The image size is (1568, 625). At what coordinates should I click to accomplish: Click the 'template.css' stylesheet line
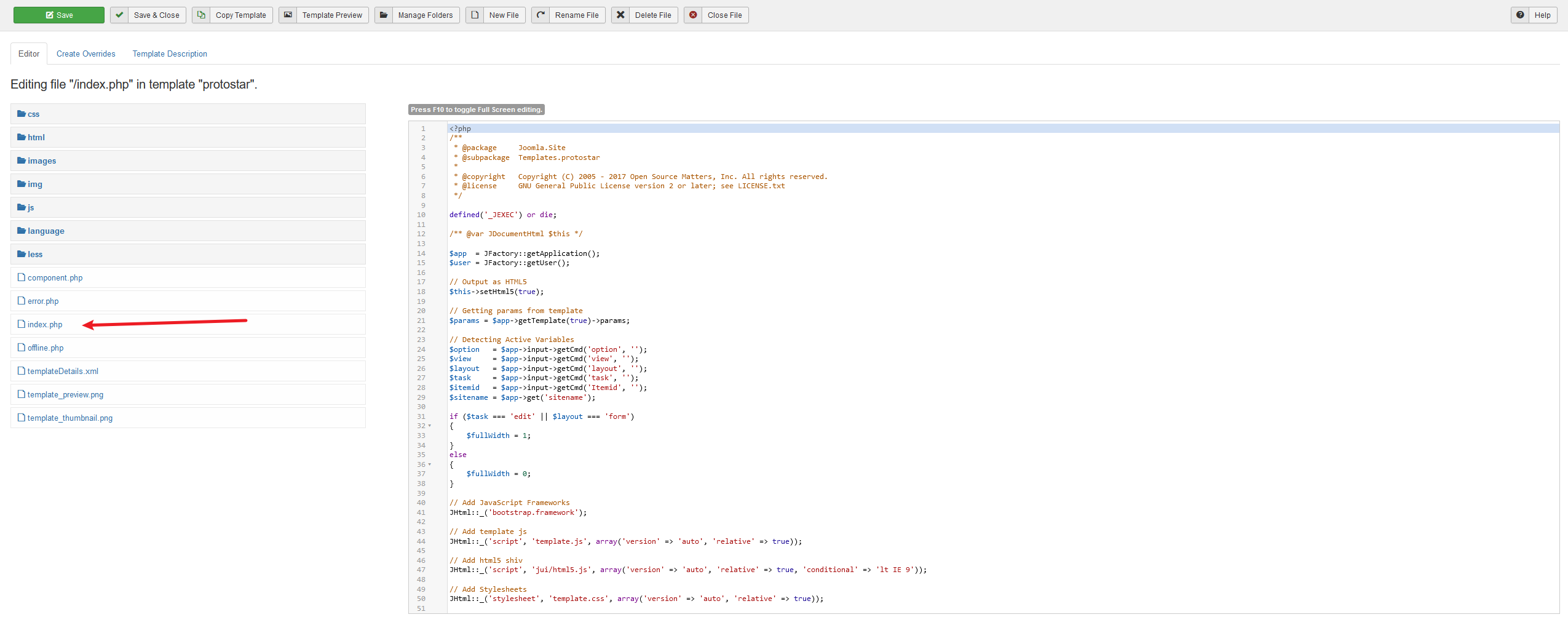[x=636, y=599]
